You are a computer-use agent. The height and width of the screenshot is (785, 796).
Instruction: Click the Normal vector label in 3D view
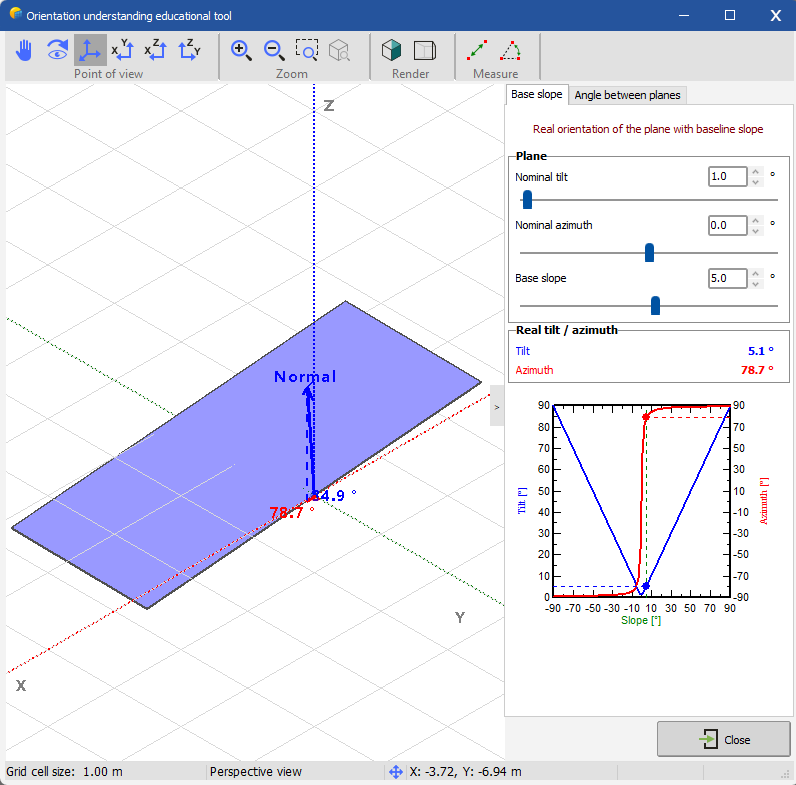coord(305,376)
